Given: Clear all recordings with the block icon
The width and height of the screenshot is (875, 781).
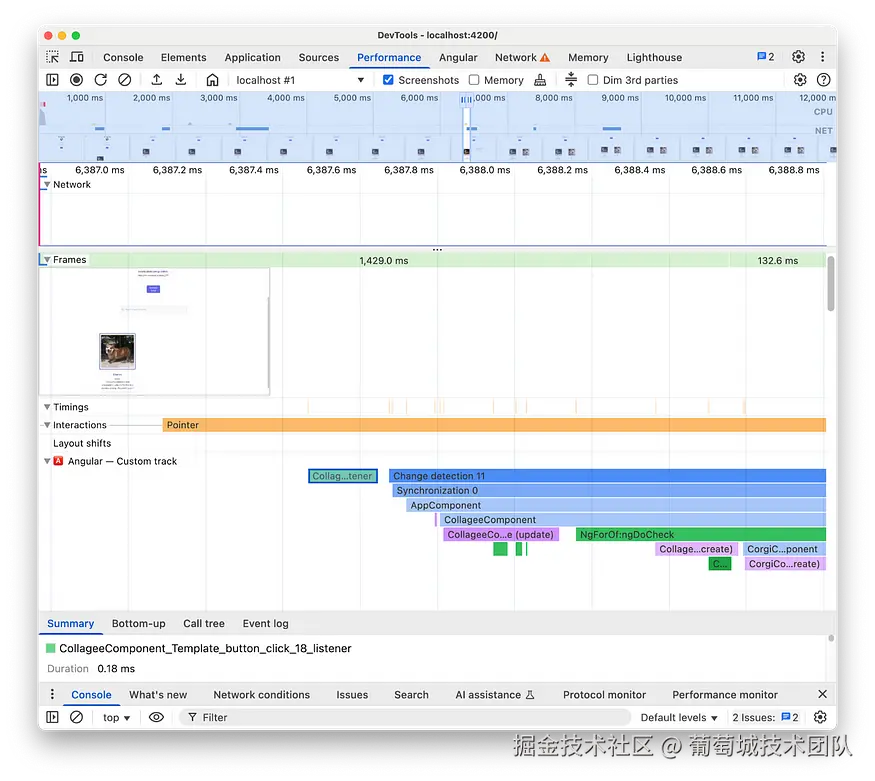Looking at the screenshot, I should pyautogui.click(x=124, y=80).
